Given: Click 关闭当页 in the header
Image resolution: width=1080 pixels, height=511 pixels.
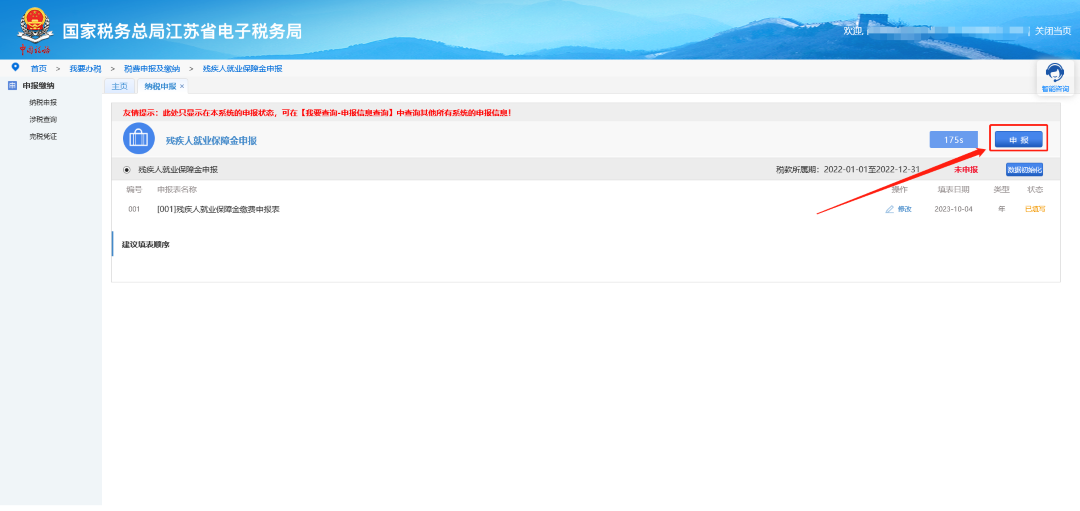Looking at the screenshot, I should tap(1052, 31).
